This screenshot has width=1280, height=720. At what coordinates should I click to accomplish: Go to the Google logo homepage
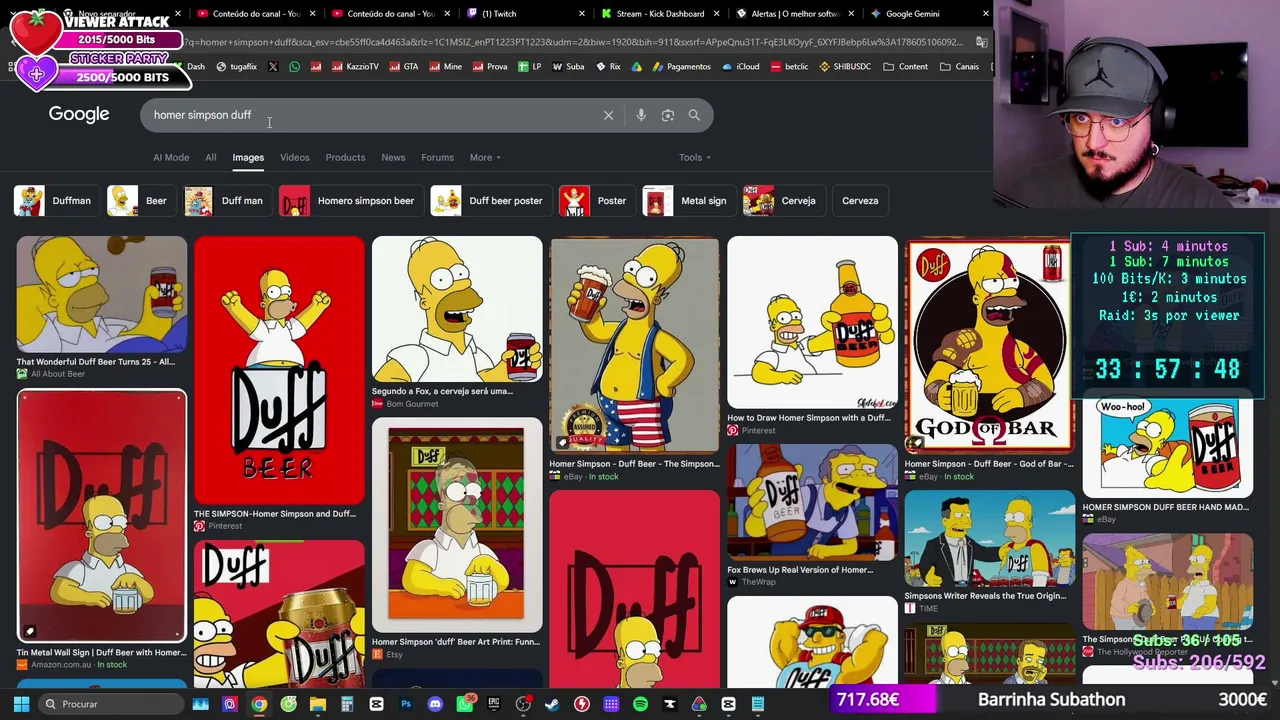(x=79, y=114)
